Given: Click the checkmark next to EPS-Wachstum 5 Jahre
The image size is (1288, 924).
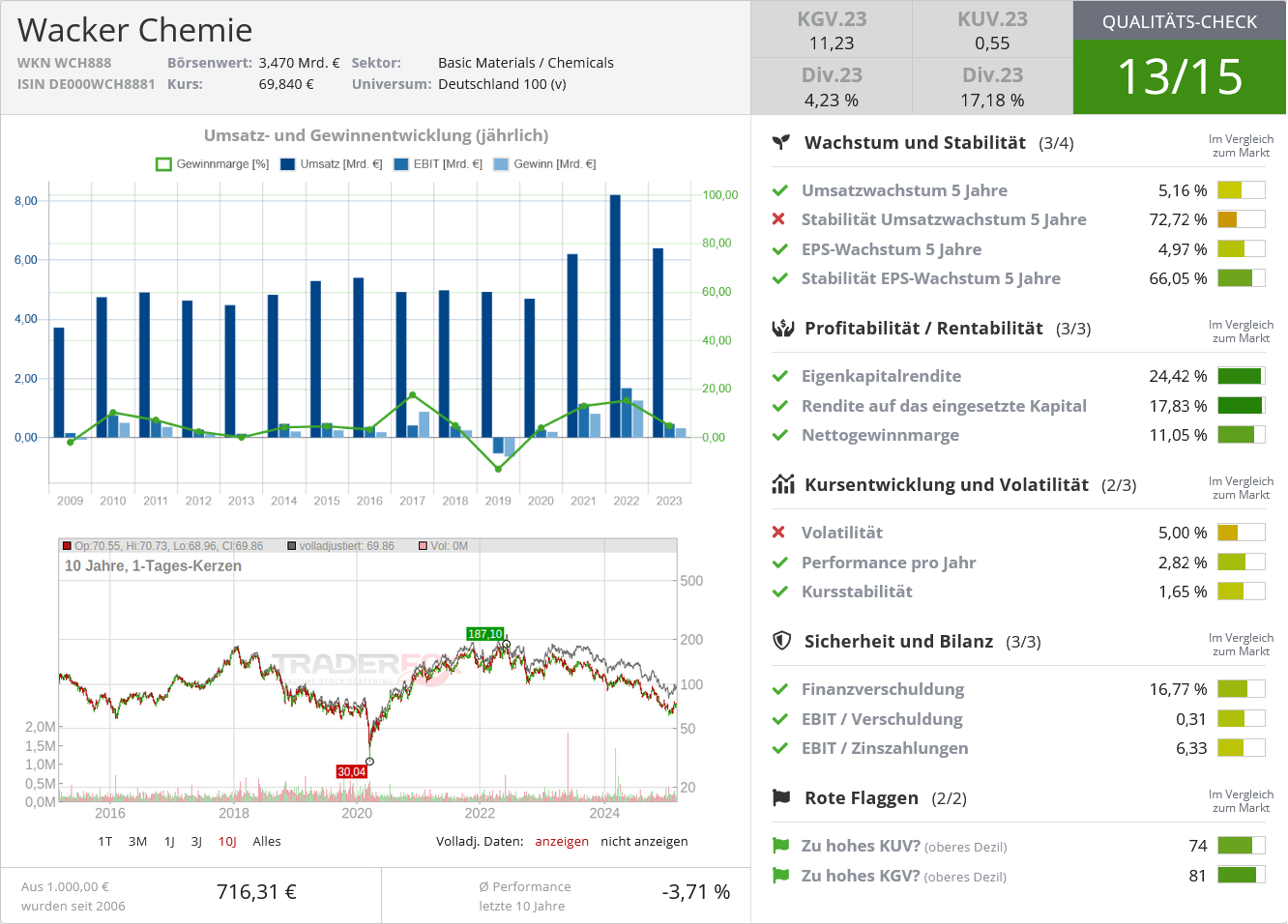Looking at the screenshot, I should (x=779, y=249).
